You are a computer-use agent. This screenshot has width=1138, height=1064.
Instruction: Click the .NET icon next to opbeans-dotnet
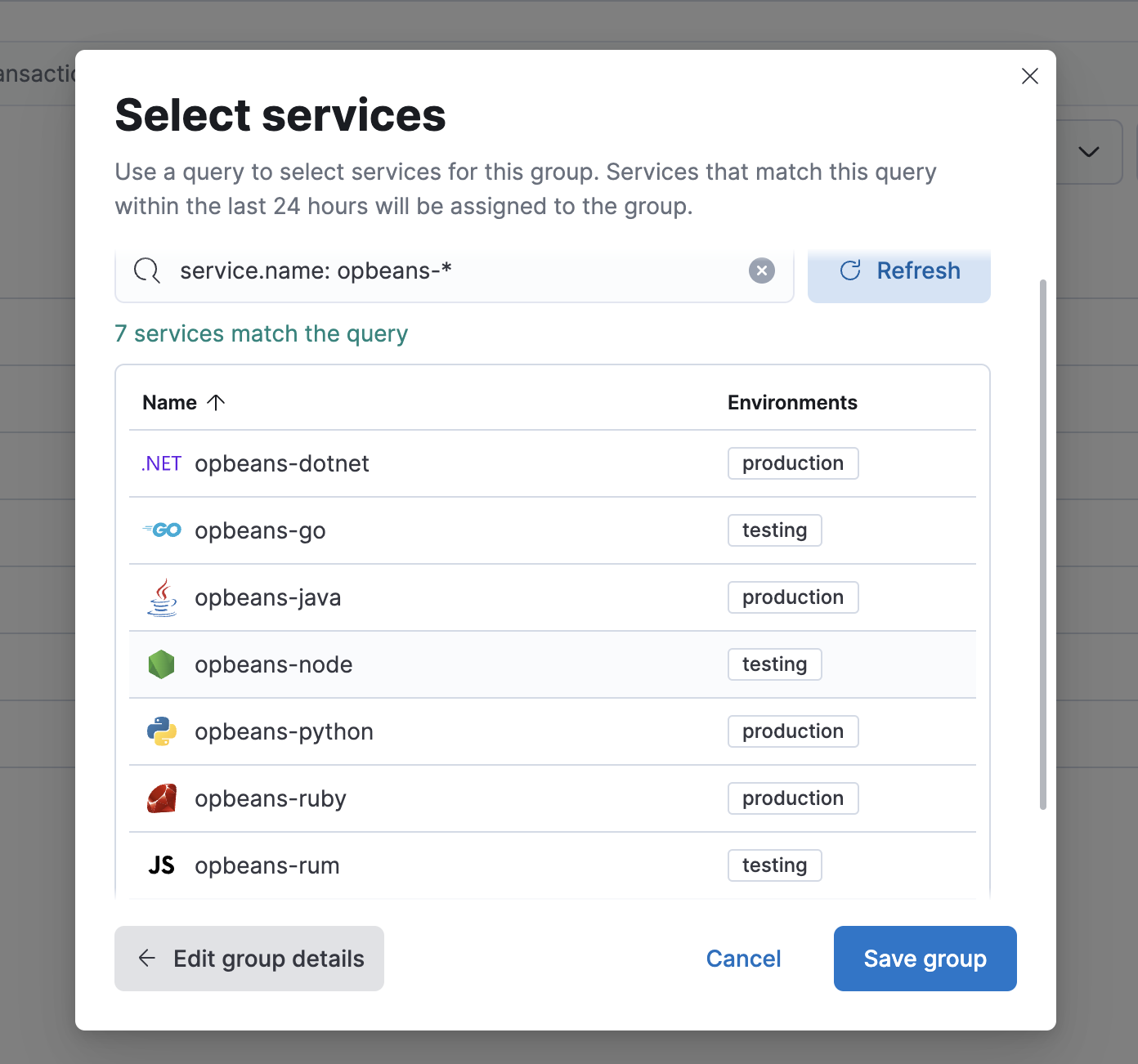click(161, 463)
